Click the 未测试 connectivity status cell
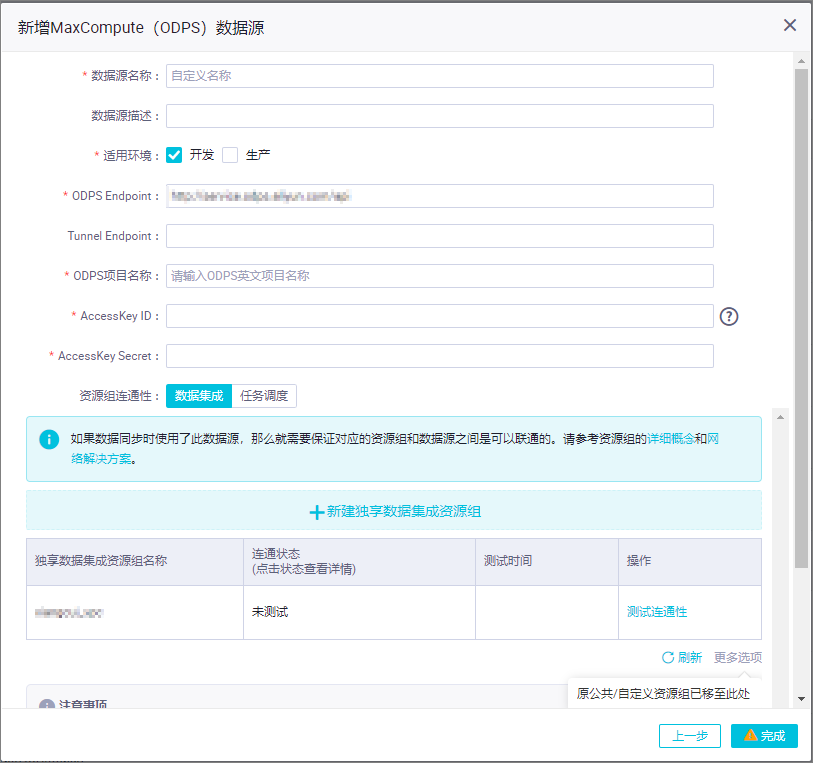Viewport: 813px width, 763px height. point(359,612)
